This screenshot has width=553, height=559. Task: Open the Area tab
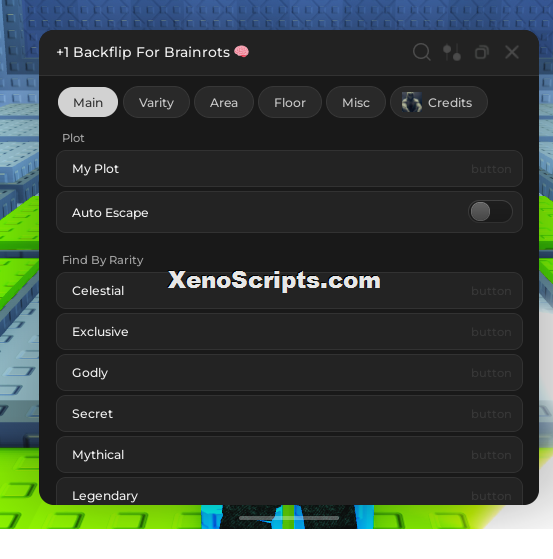tap(224, 102)
